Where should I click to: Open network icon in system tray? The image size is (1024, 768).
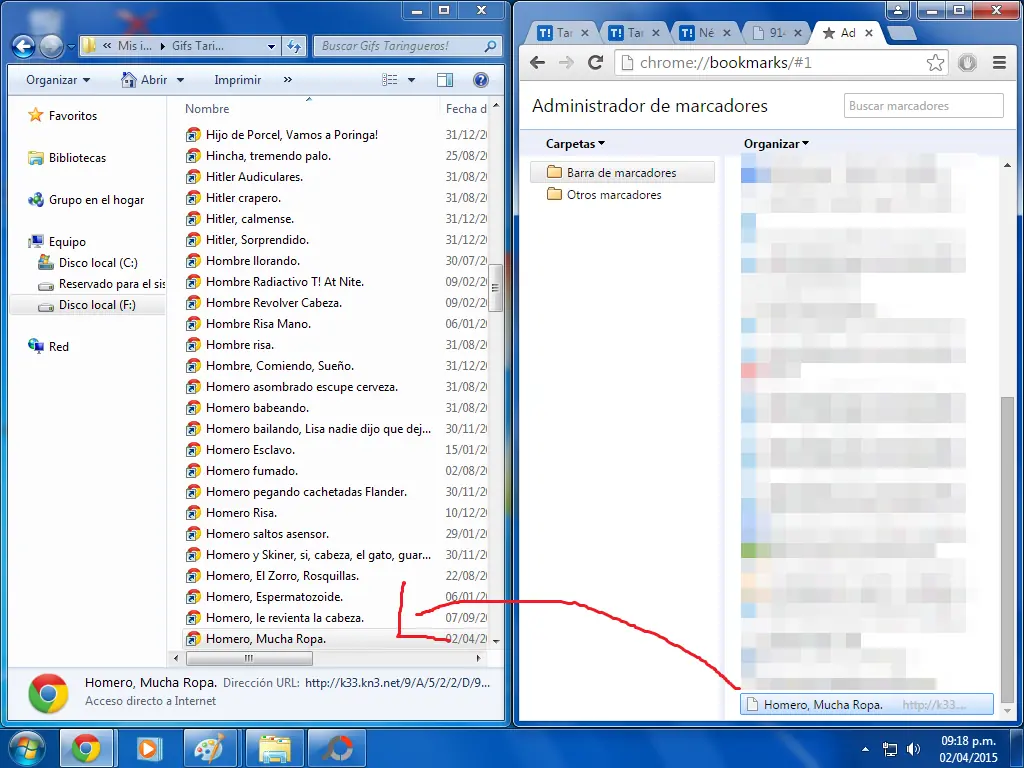pyautogui.click(x=889, y=749)
